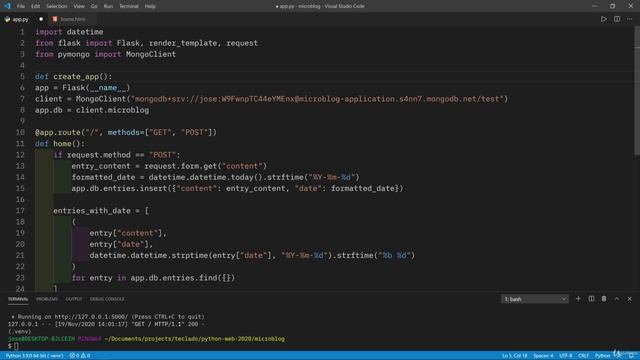The width and height of the screenshot is (640, 360).
Task: Click the Python interpreter version in the status bar
Action: [x=34, y=356]
